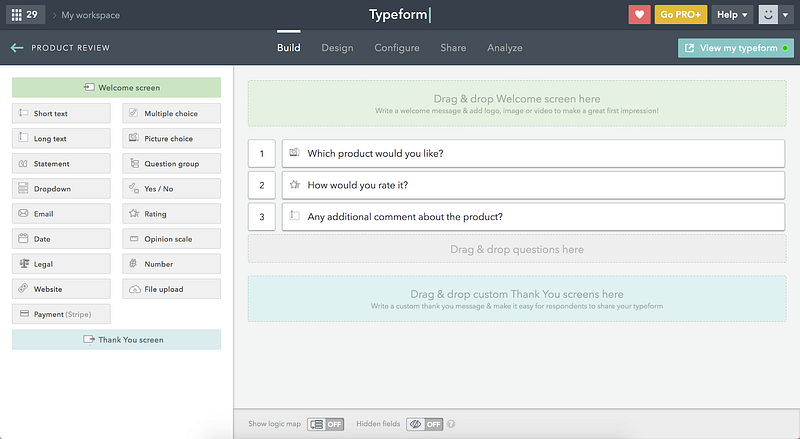Open the My workspace breadcrumb link
The width and height of the screenshot is (800, 439).
point(91,15)
